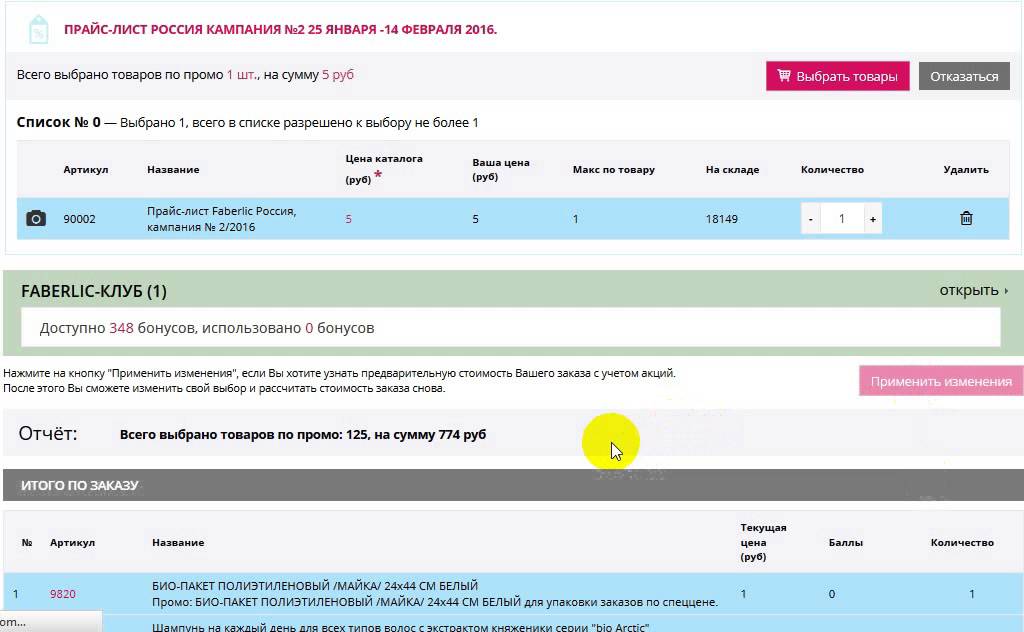Click the Баллы column header
This screenshot has width=1024, height=632.
click(x=845, y=543)
